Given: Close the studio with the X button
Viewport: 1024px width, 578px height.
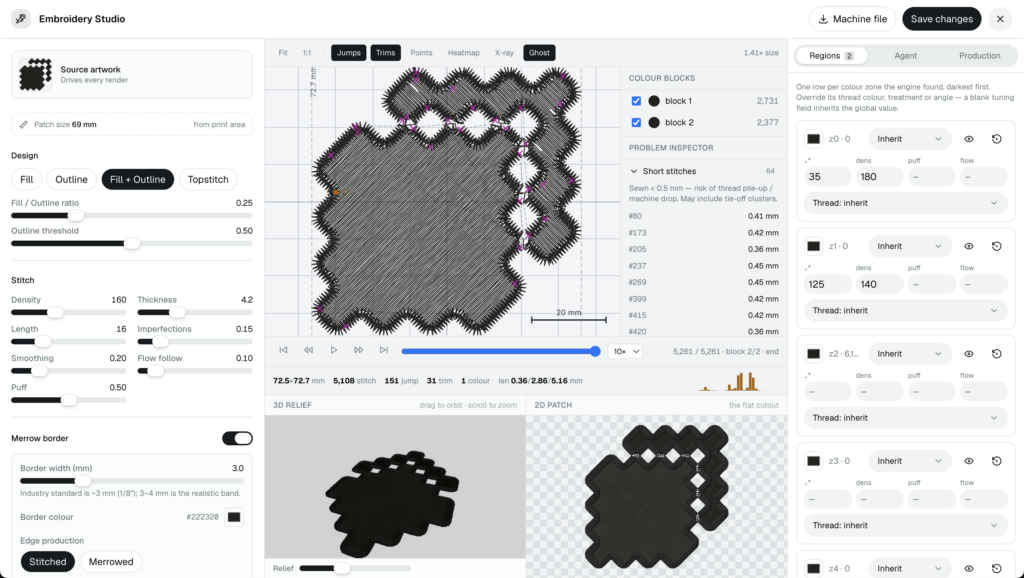Looking at the screenshot, I should 1000,19.
